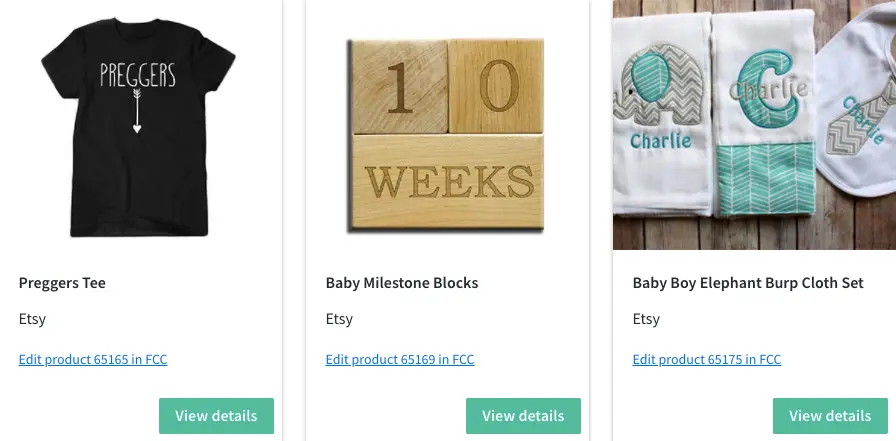Open the Baby Milestone Blocks title
This screenshot has width=896, height=441.
coord(402,283)
